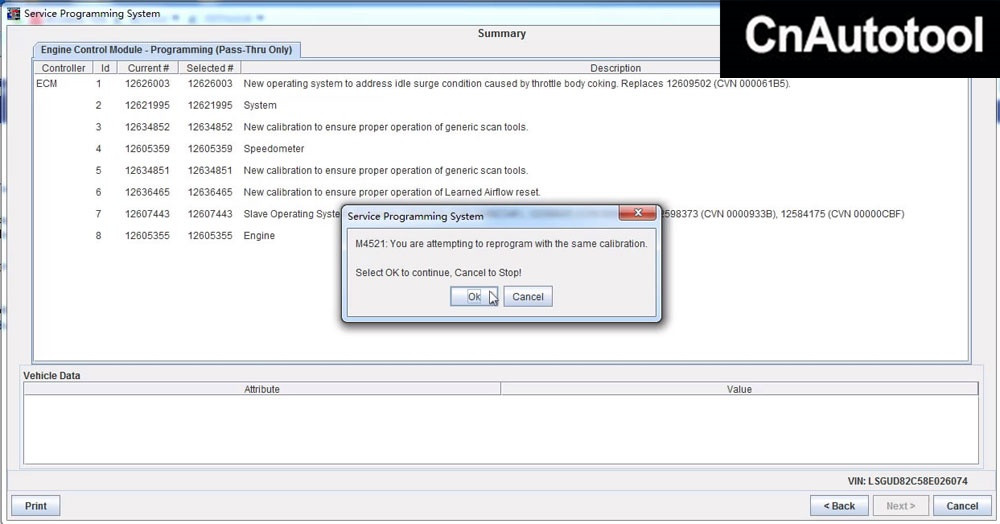1000x524 pixels.
Task: Click the Engine description row
Action: (259, 235)
